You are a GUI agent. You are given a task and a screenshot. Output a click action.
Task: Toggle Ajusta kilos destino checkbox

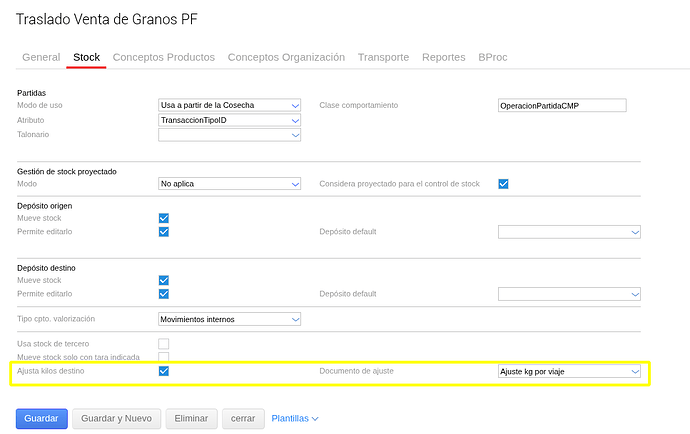click(164, 371)
